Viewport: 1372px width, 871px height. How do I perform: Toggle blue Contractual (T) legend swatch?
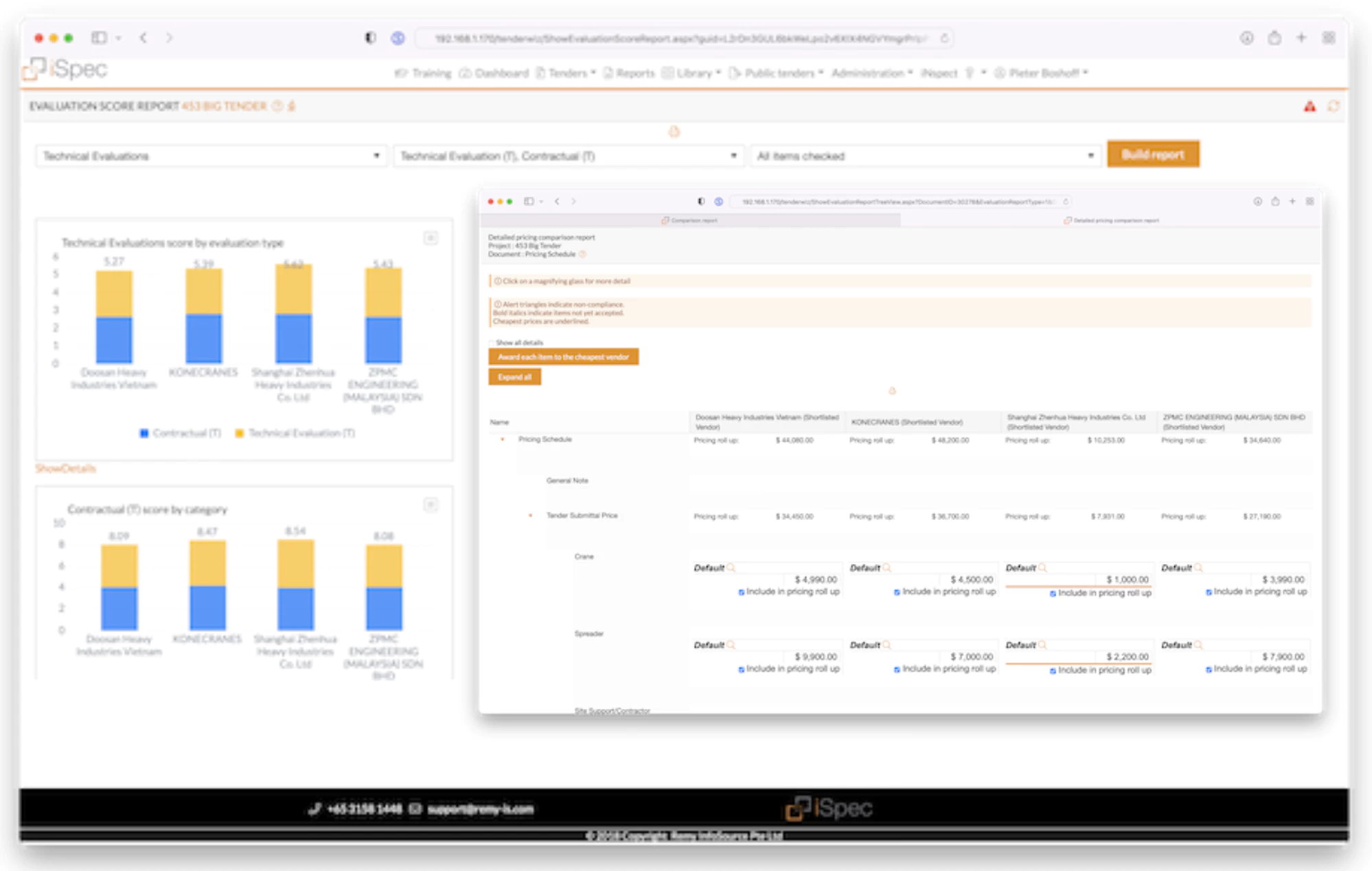pyautogui.click(x=144, y=433)
